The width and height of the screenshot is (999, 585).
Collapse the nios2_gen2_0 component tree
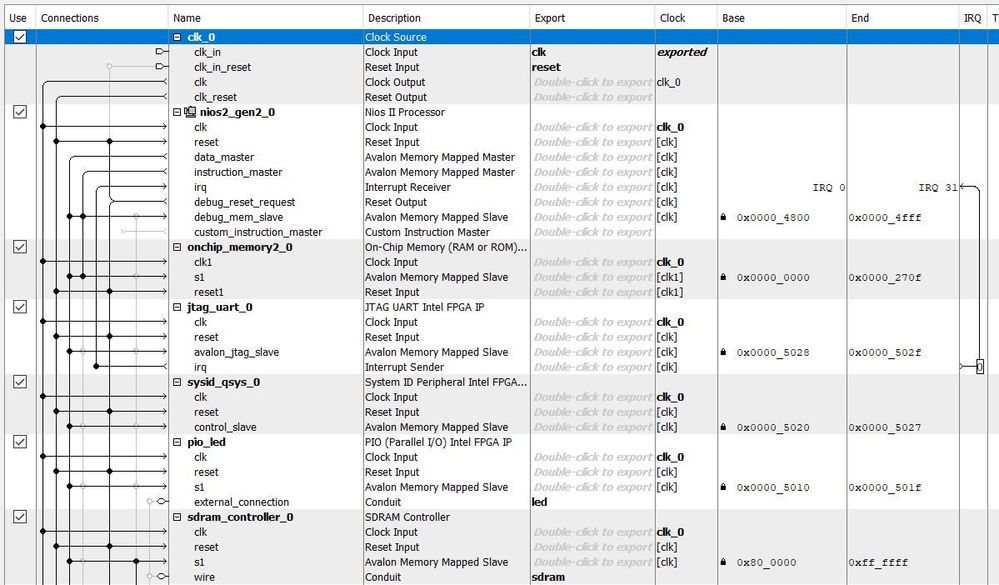coord(177,112)
